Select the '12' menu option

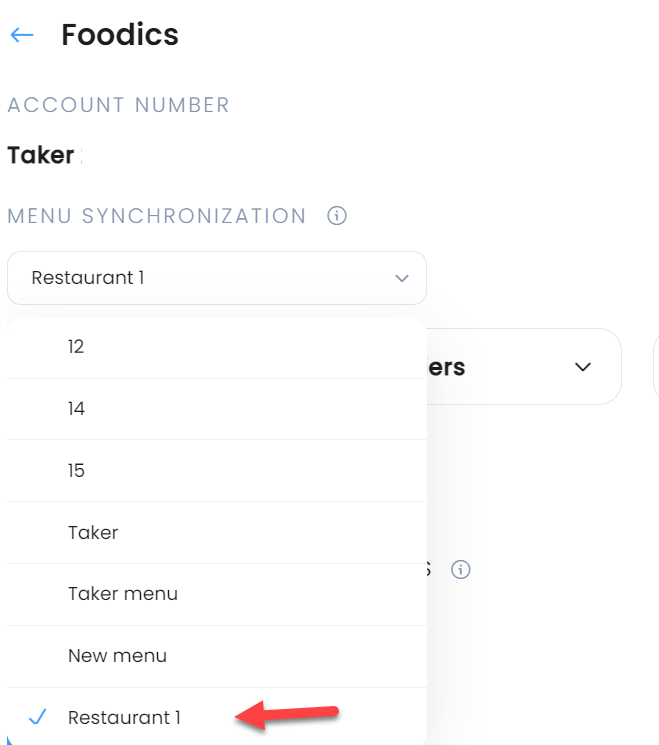coord(217,347)
